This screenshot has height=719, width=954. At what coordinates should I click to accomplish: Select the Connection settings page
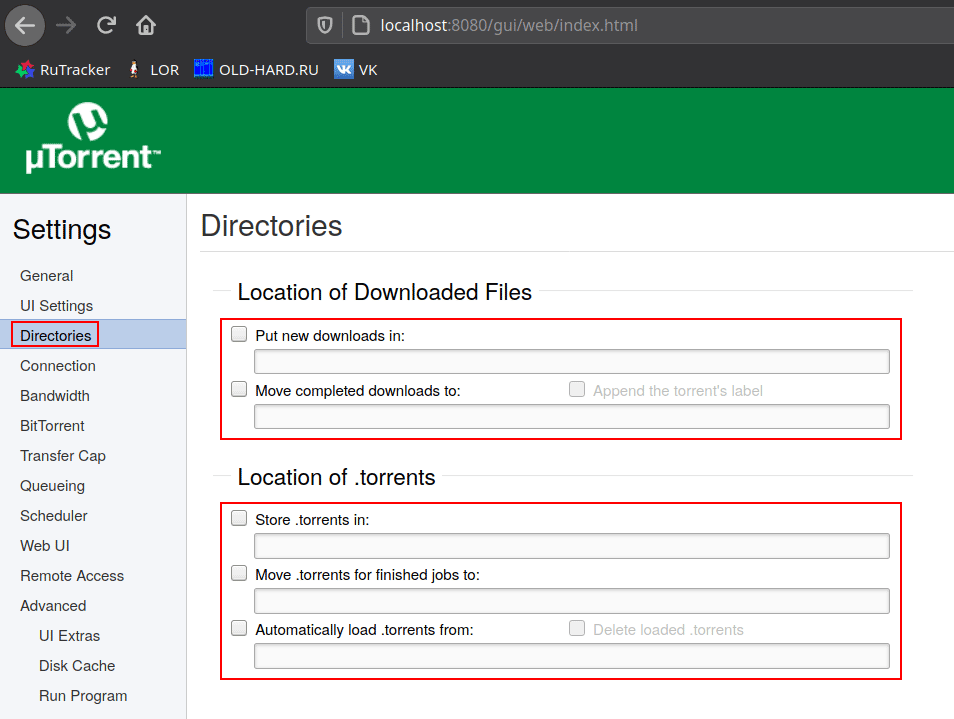[x=58, y=366]
